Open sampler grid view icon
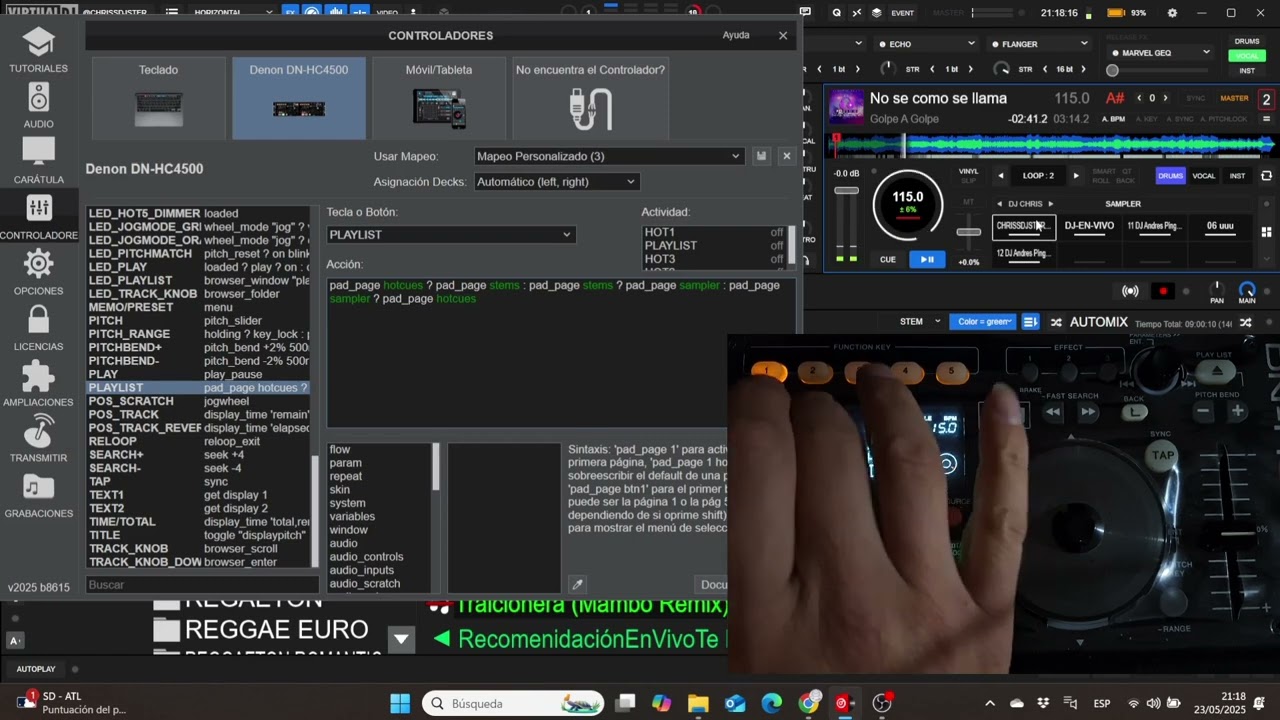The image size is (1280, 720). tap(1266, 232)
